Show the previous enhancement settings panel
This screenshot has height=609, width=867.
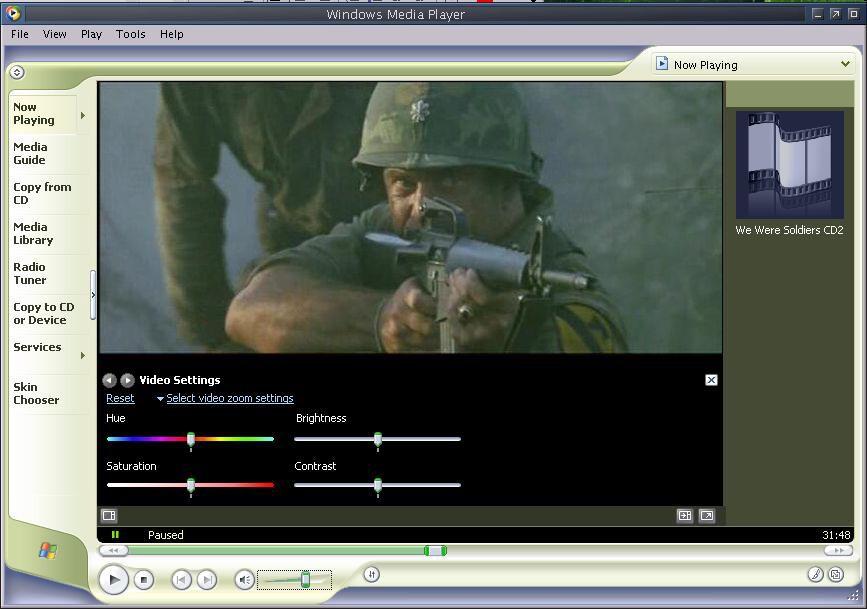point(109,380)
